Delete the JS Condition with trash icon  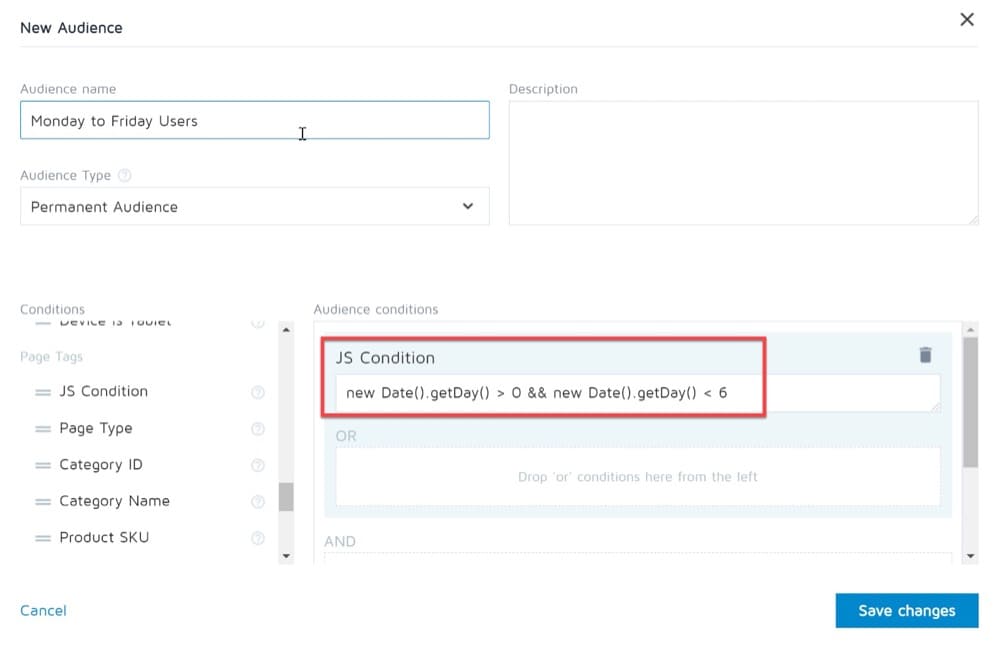925,355
